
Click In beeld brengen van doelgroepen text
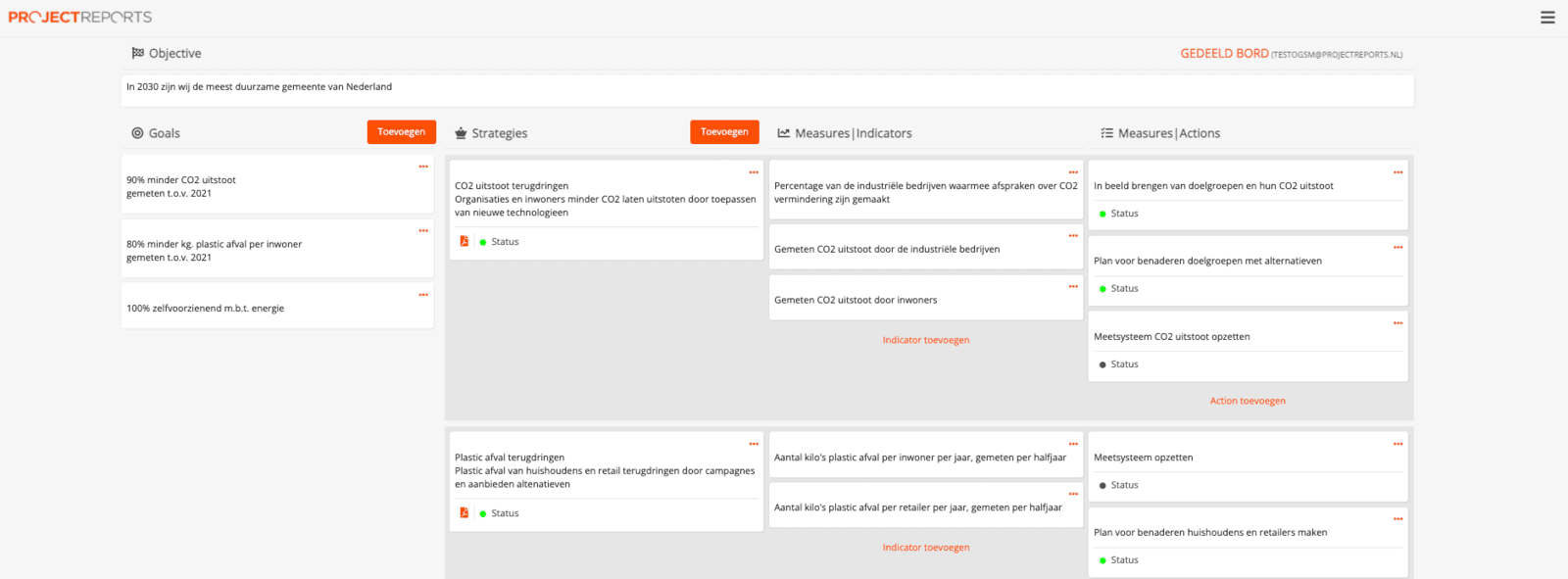pos(1213,186)
